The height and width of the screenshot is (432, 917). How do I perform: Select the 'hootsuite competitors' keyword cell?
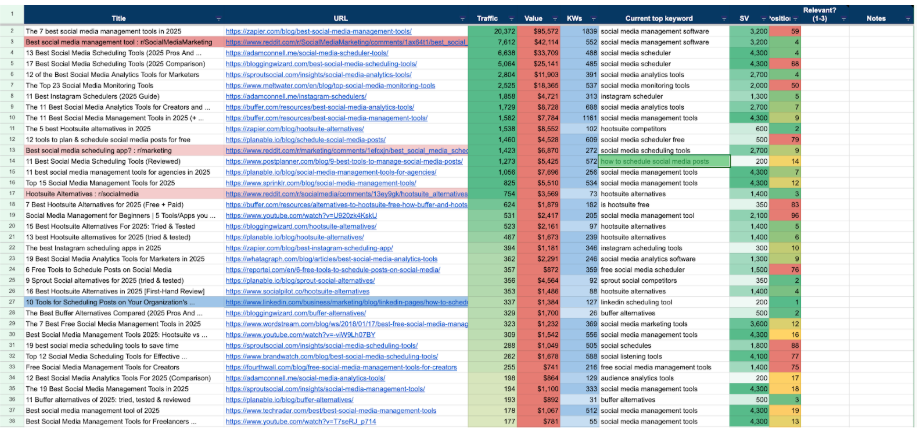click(664, 129)
